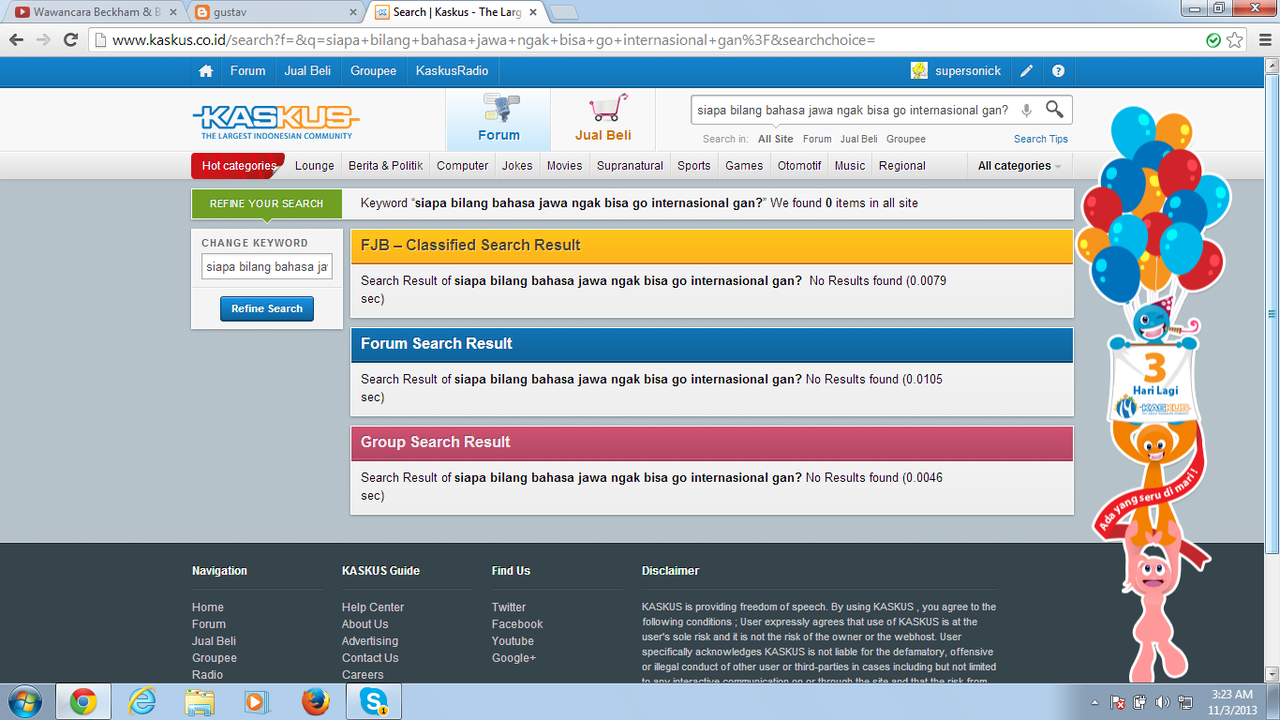
Task: Open a new browser tab
Action: (564, 12)
